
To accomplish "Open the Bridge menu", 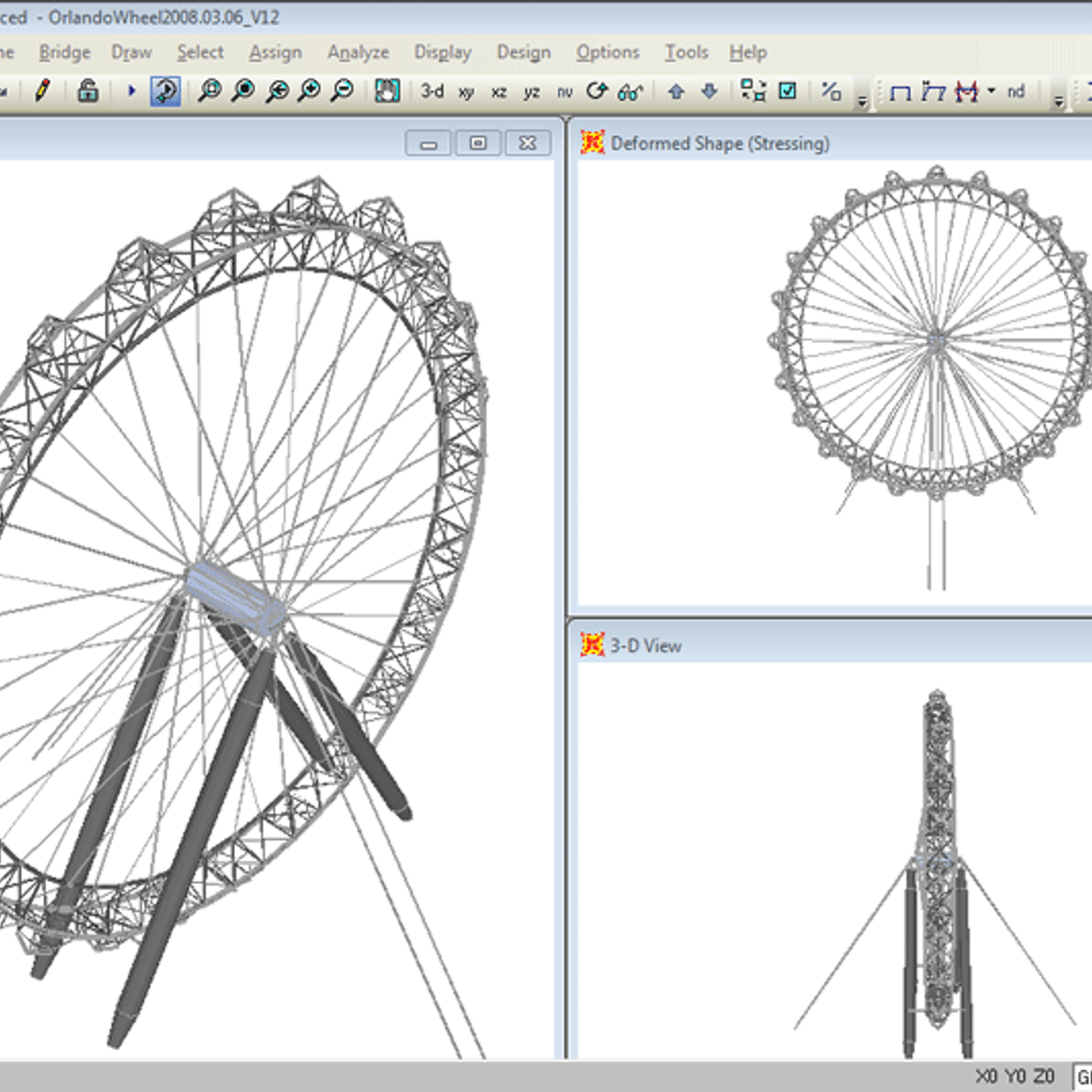I will [65, 53].
